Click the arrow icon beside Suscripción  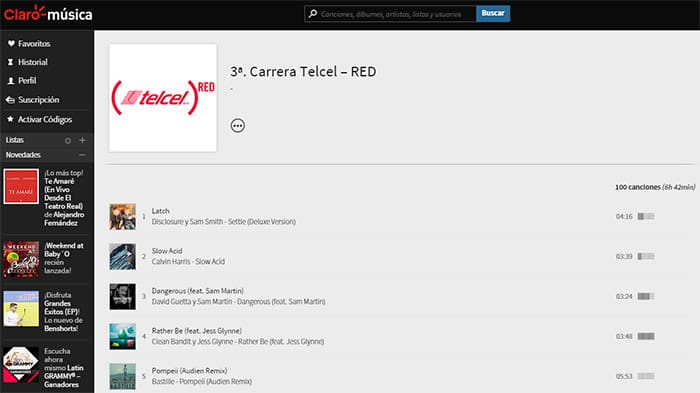(x=11, y=100)
